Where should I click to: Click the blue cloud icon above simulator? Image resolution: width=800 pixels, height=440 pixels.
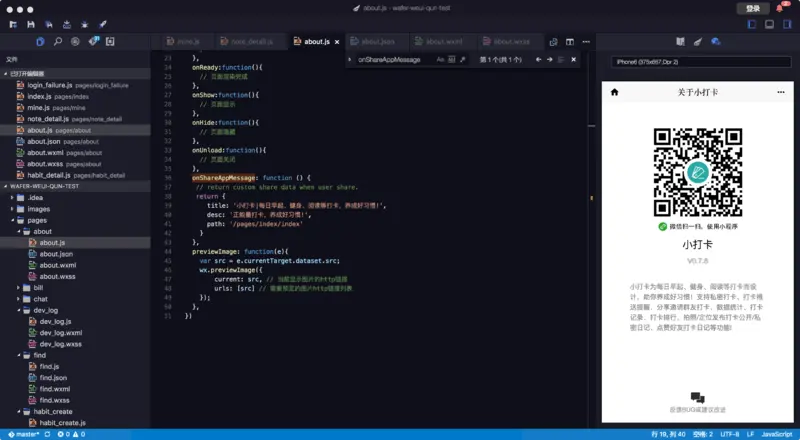(716, 41)
